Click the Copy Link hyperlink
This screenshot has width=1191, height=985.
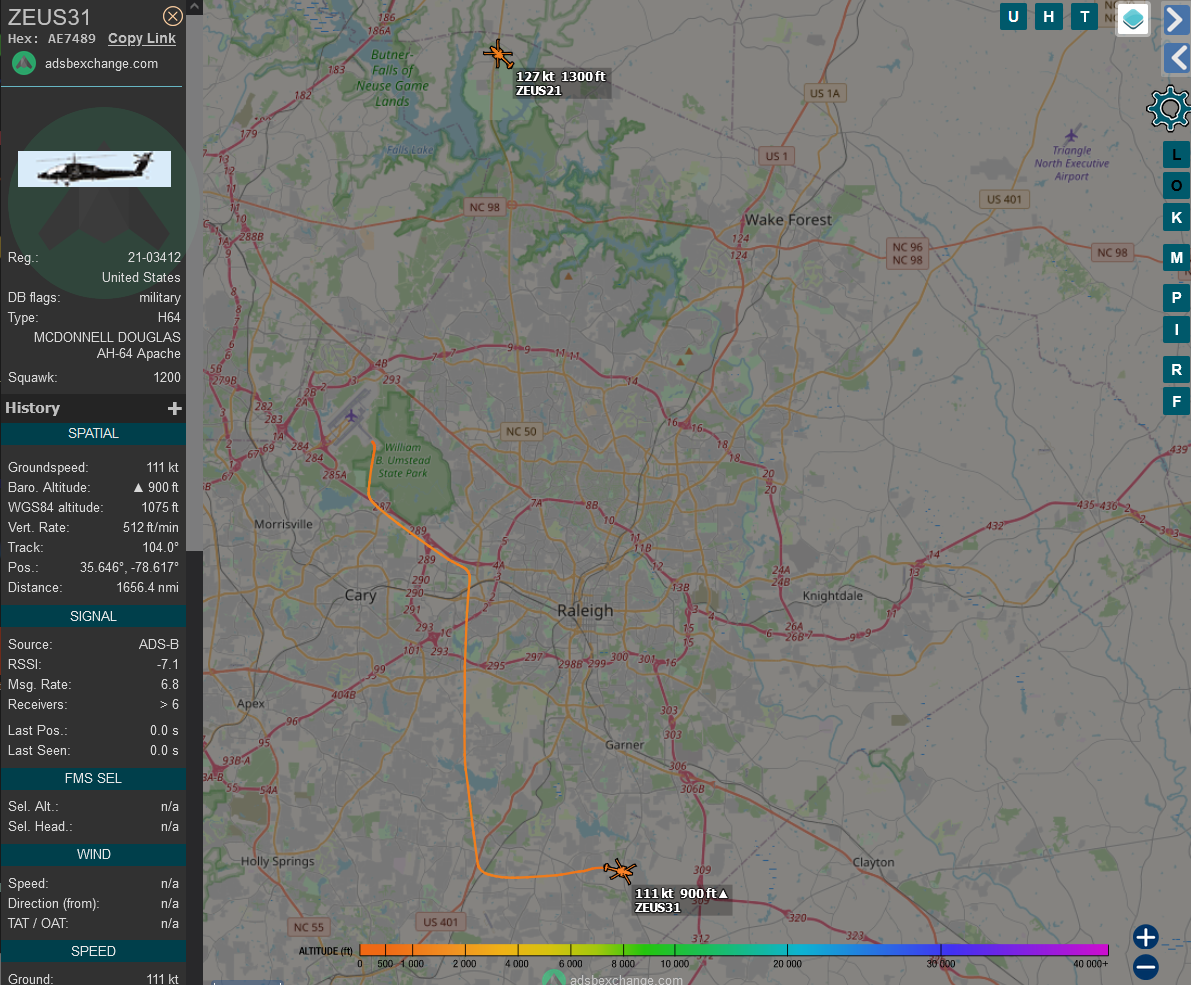point(141,39)
